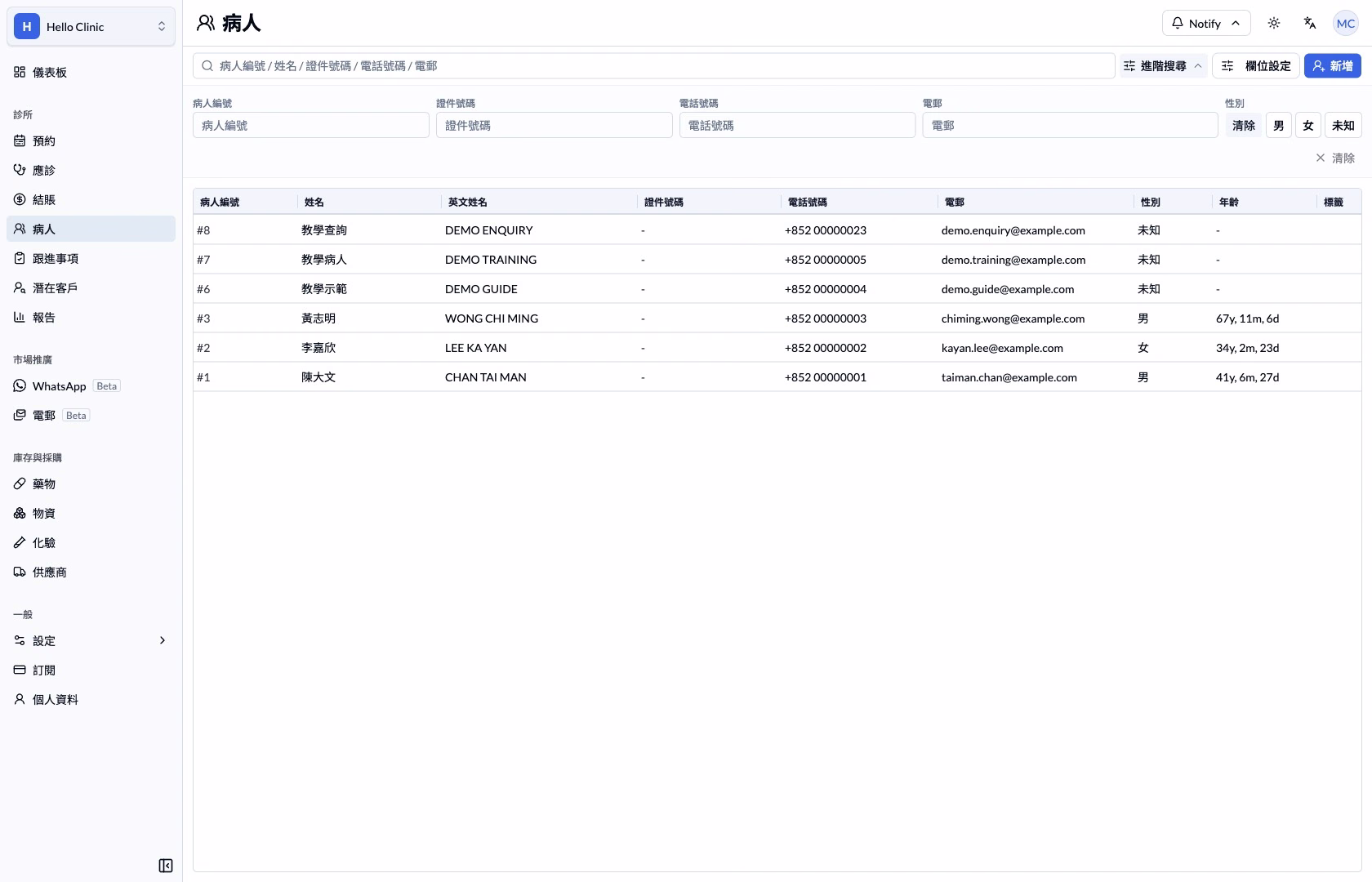Open the Hello Clinic switcher dropdown
The height and width of the screenshot is (882, 1372).
[x=91, y=26]
